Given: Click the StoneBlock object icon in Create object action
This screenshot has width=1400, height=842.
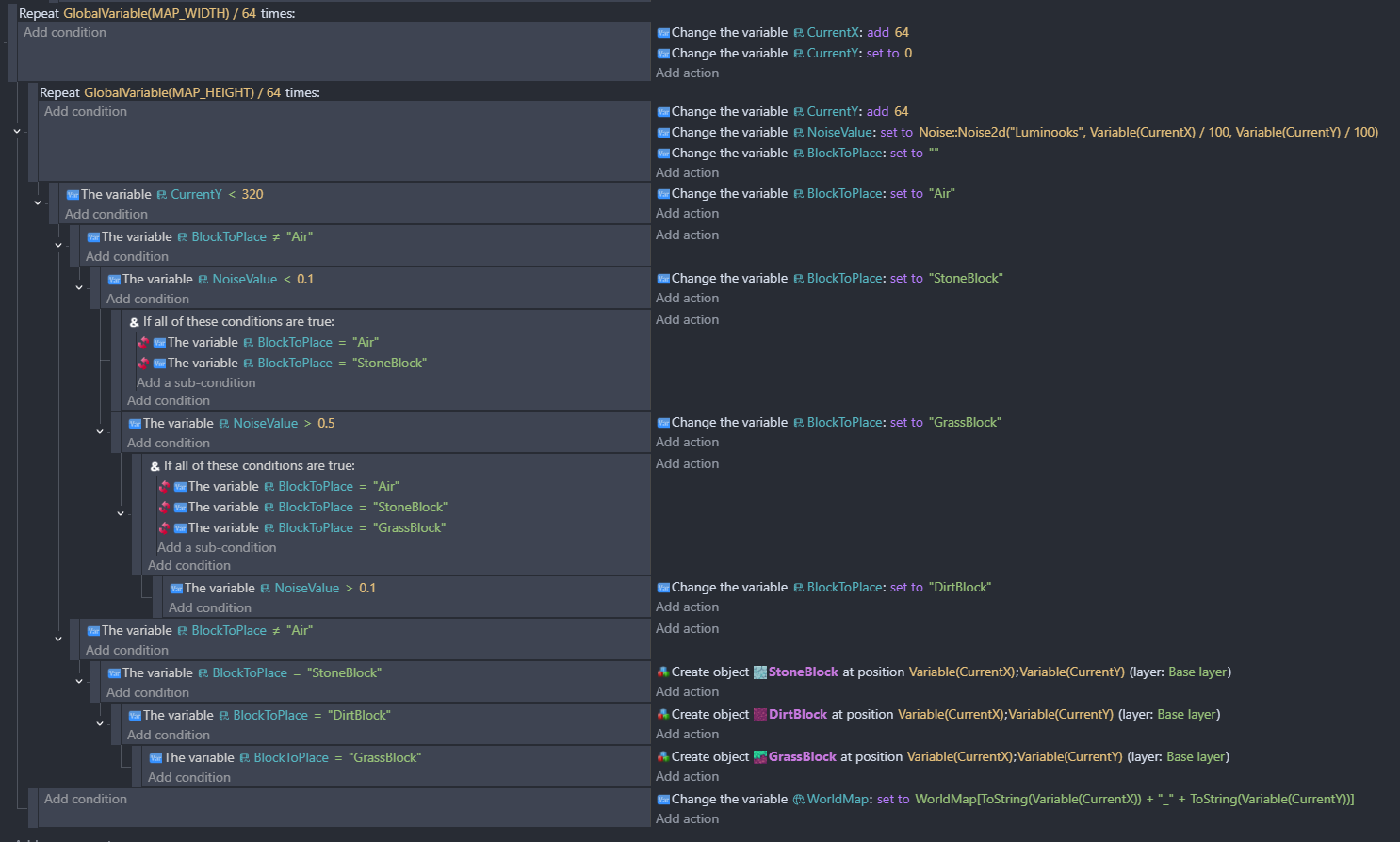Looking at the screenshot, I should tap(760, 672).
